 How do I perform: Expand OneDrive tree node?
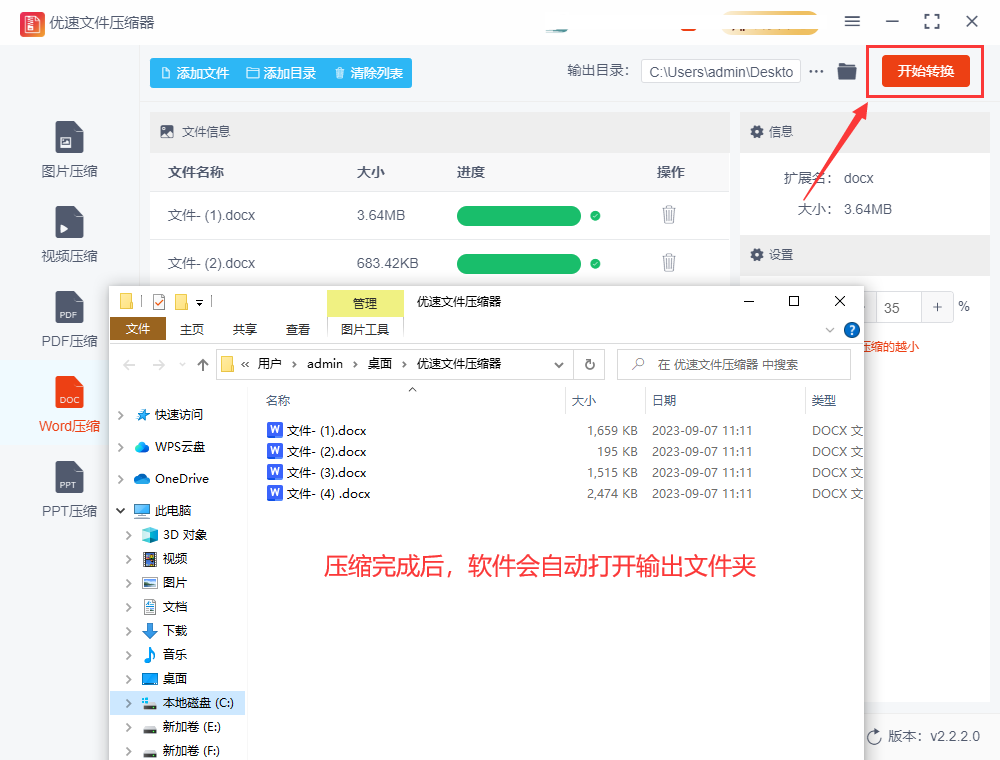[x=121, y=479]
